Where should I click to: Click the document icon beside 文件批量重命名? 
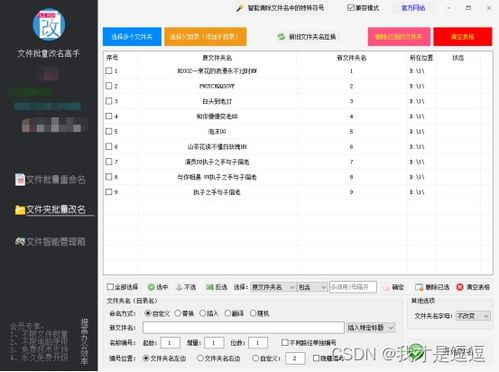20,180
